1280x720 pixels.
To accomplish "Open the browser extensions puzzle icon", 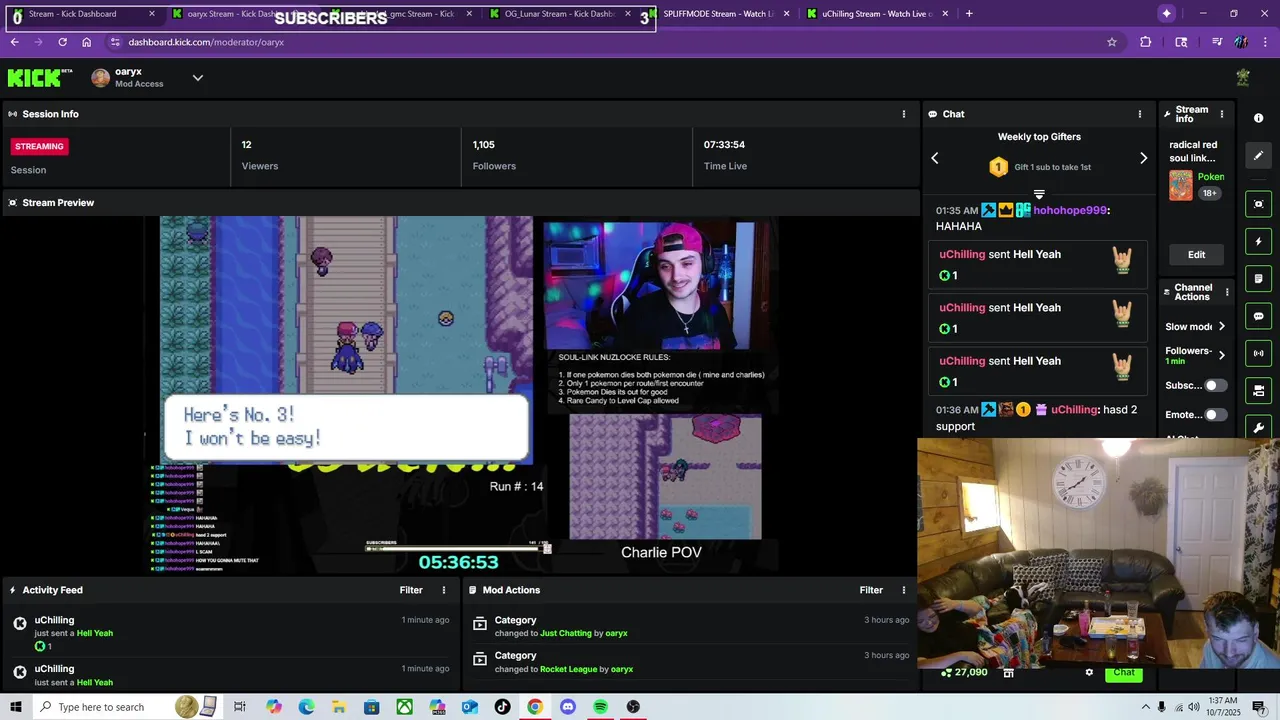I will (1146, 42).
